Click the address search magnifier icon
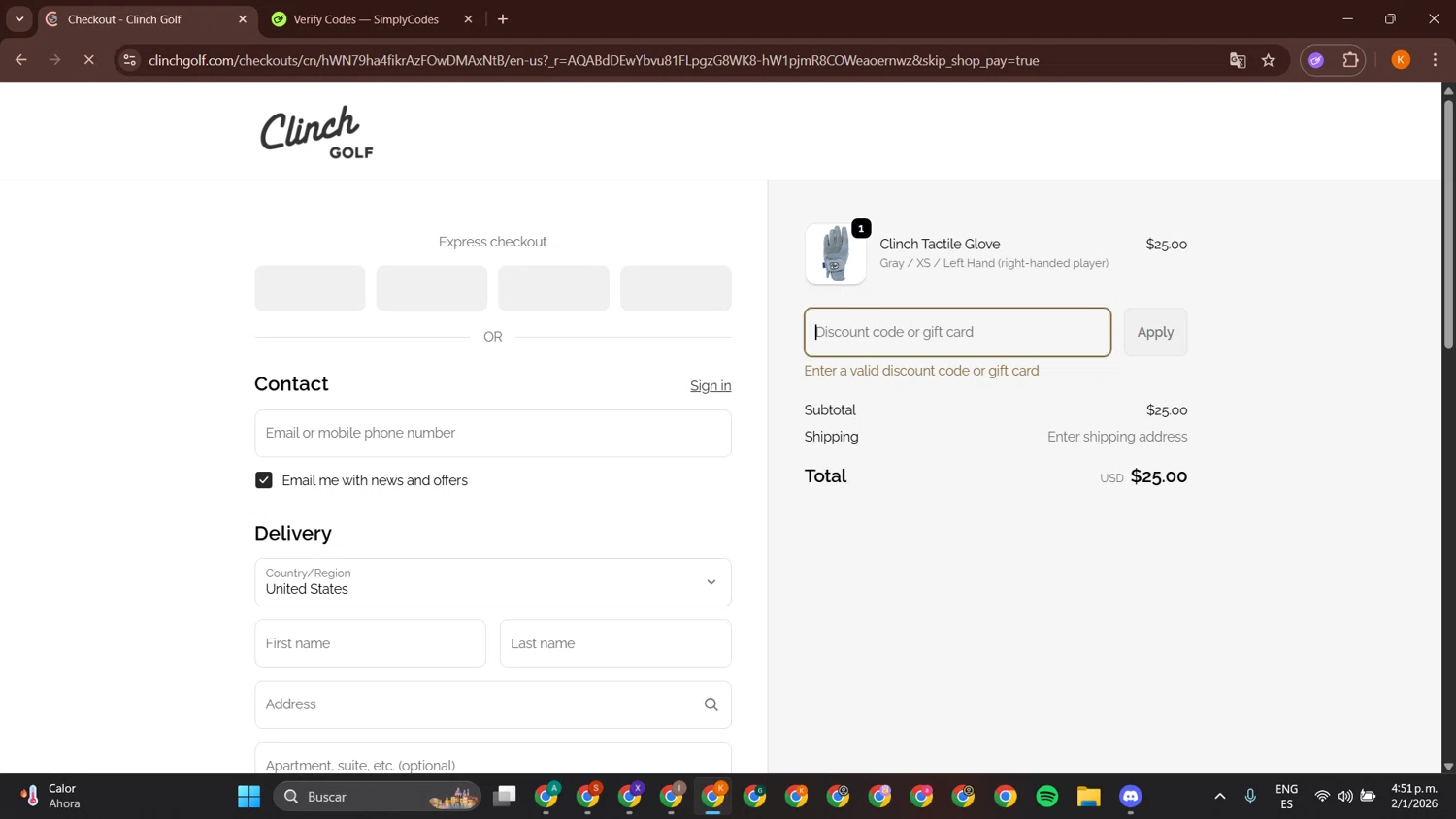The height and width of the screenshot is (819, 1456). 711,704
